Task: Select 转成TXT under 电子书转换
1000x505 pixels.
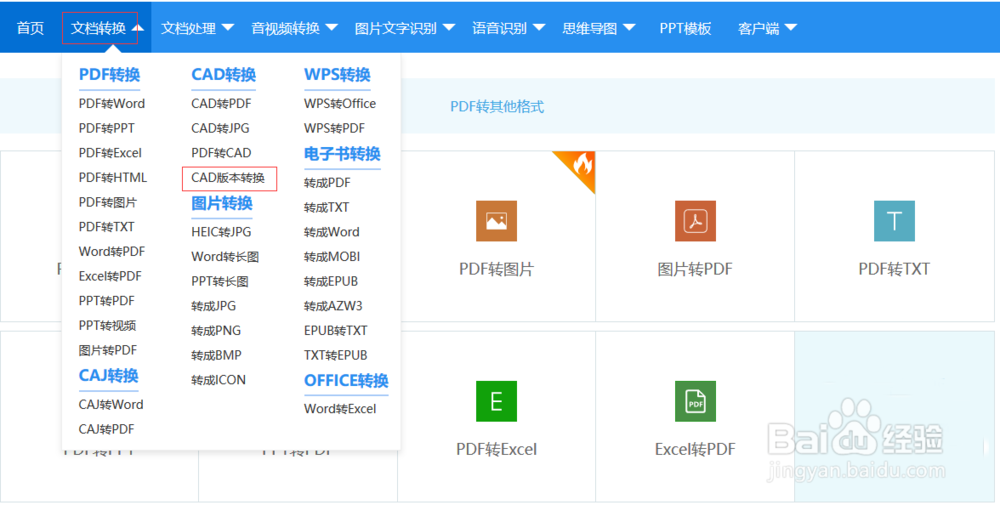Action: pyautogui.click(x=327, y=207)
